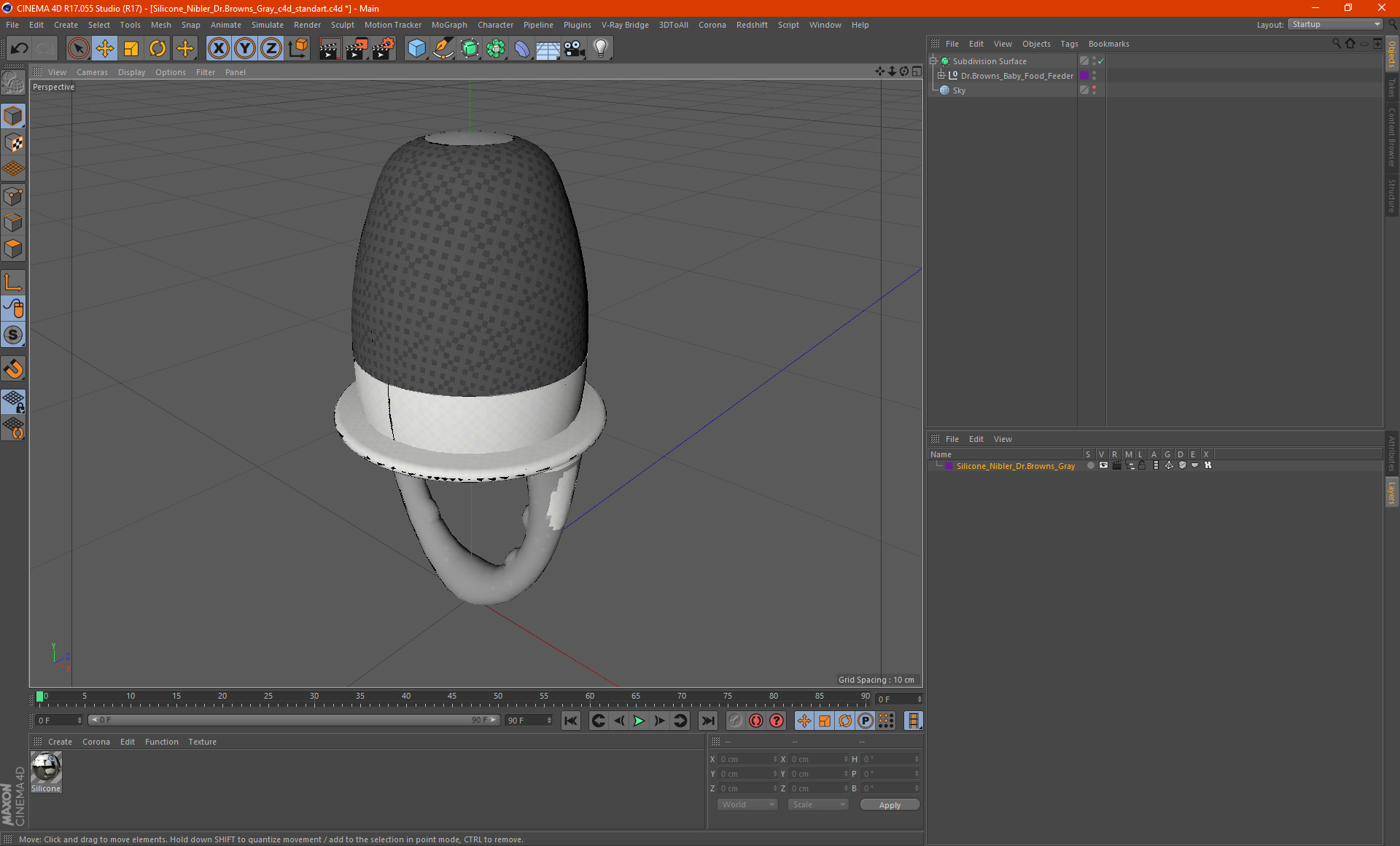Go to end of animation
1400x846 pixels.
(707, 721)
